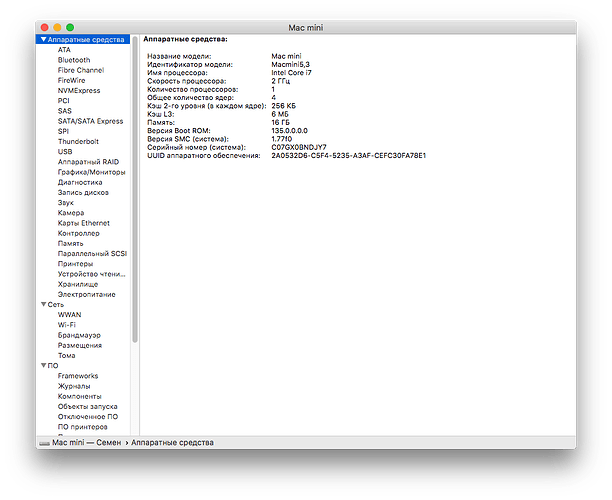Open the Тома entry
The width and height of the screenshot is (612, 500).
pyautogui.click(x=66, y=355)
